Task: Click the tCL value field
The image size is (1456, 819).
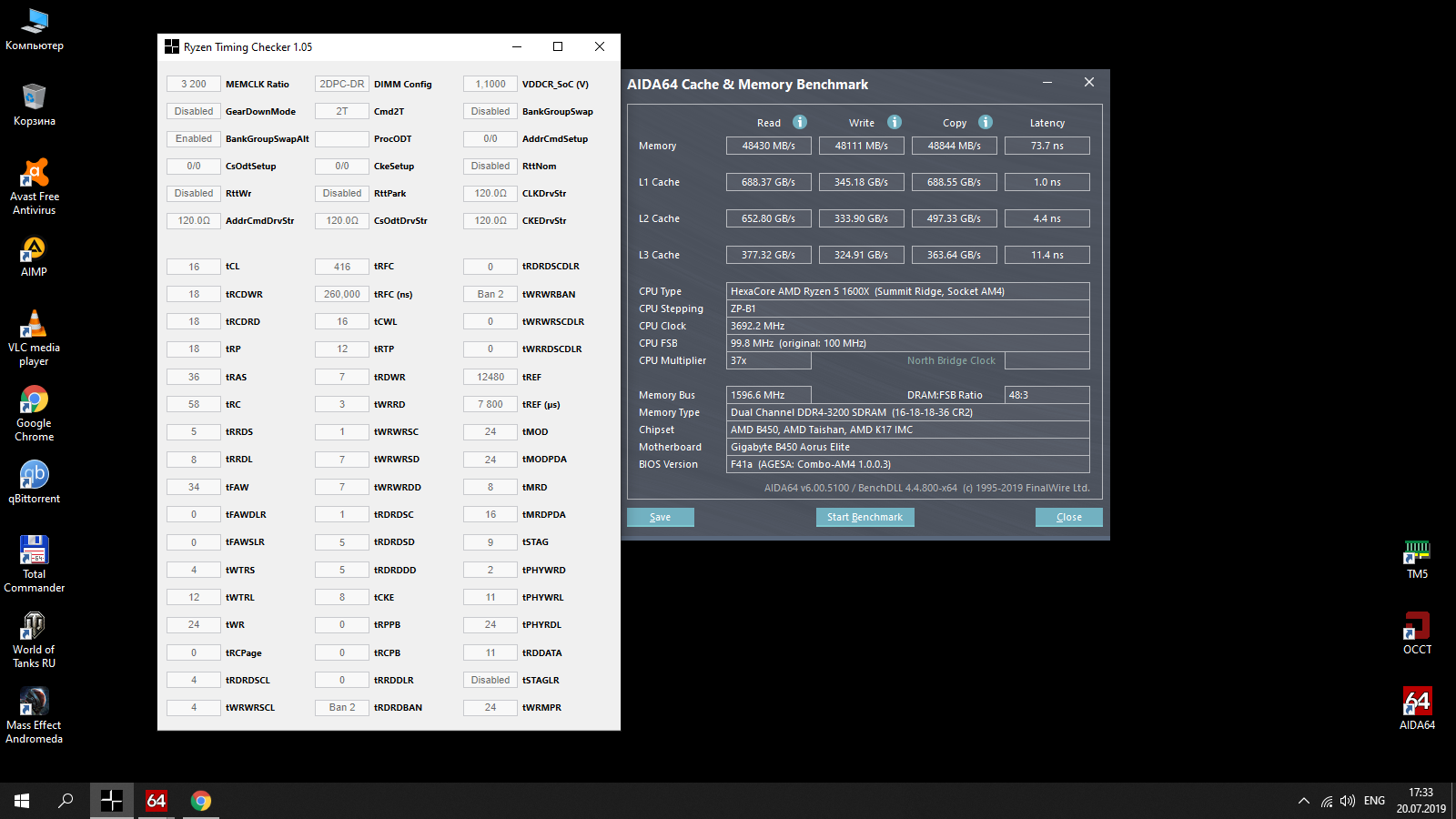Action: [x=194, y=267]
